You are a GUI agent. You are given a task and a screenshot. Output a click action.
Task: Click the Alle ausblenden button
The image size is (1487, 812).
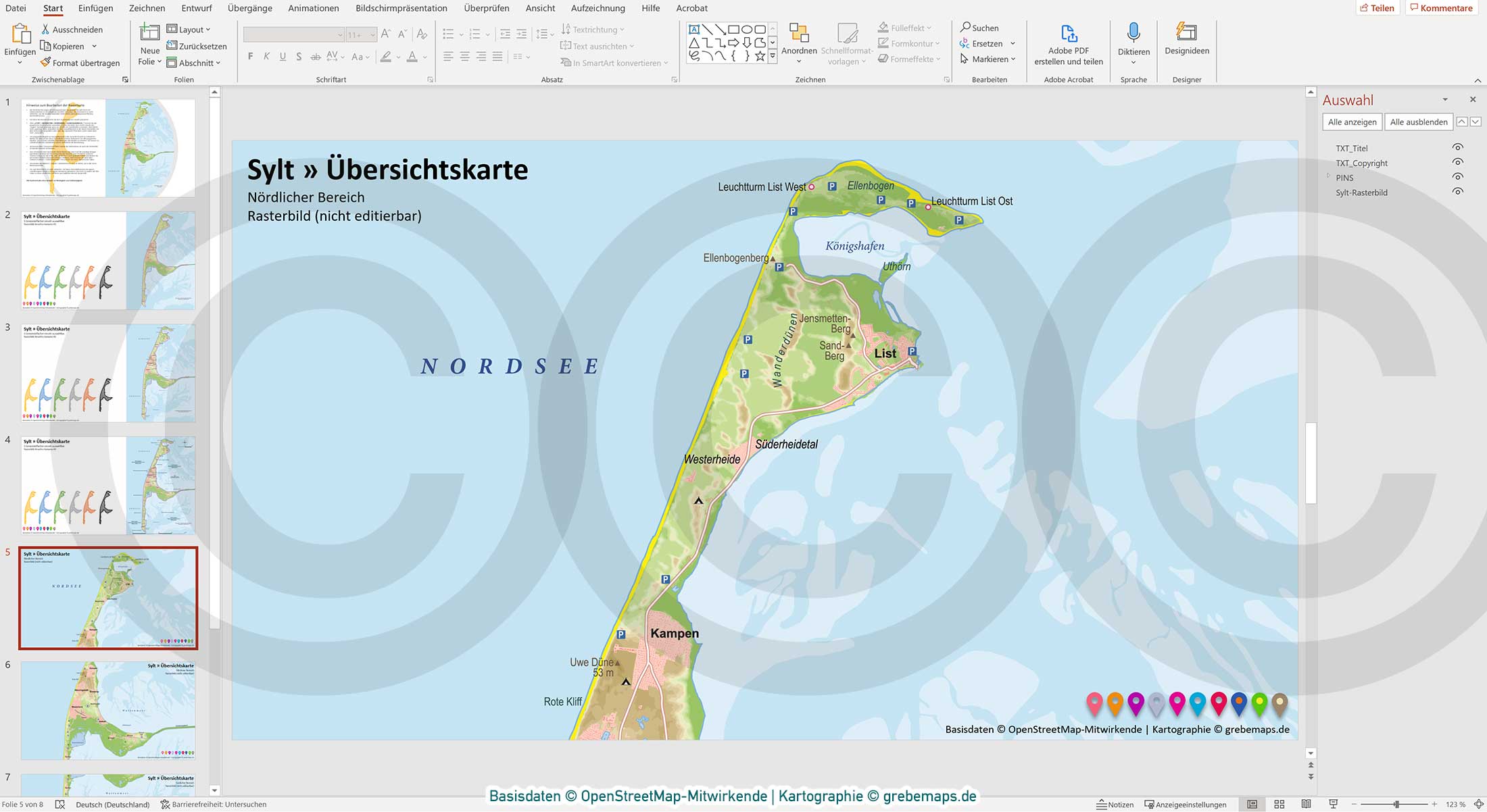(1419, 122)
